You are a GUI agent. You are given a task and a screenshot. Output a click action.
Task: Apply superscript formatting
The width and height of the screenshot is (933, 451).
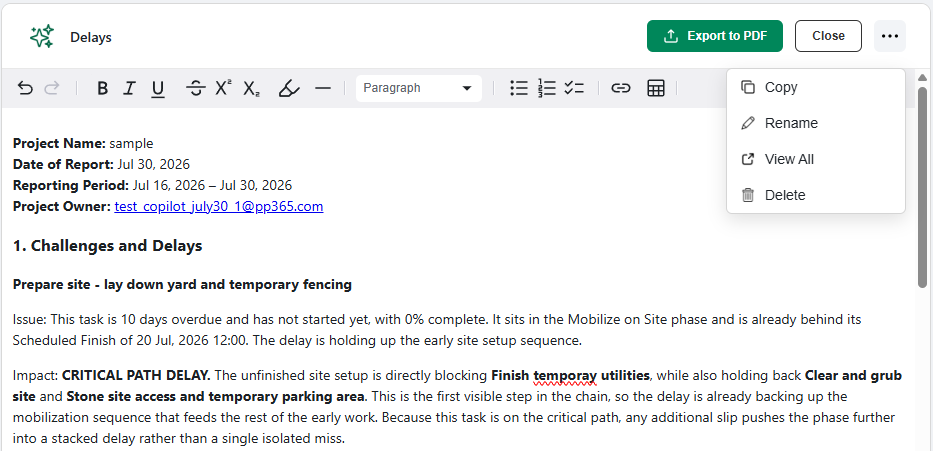click(x=224, y=88)
